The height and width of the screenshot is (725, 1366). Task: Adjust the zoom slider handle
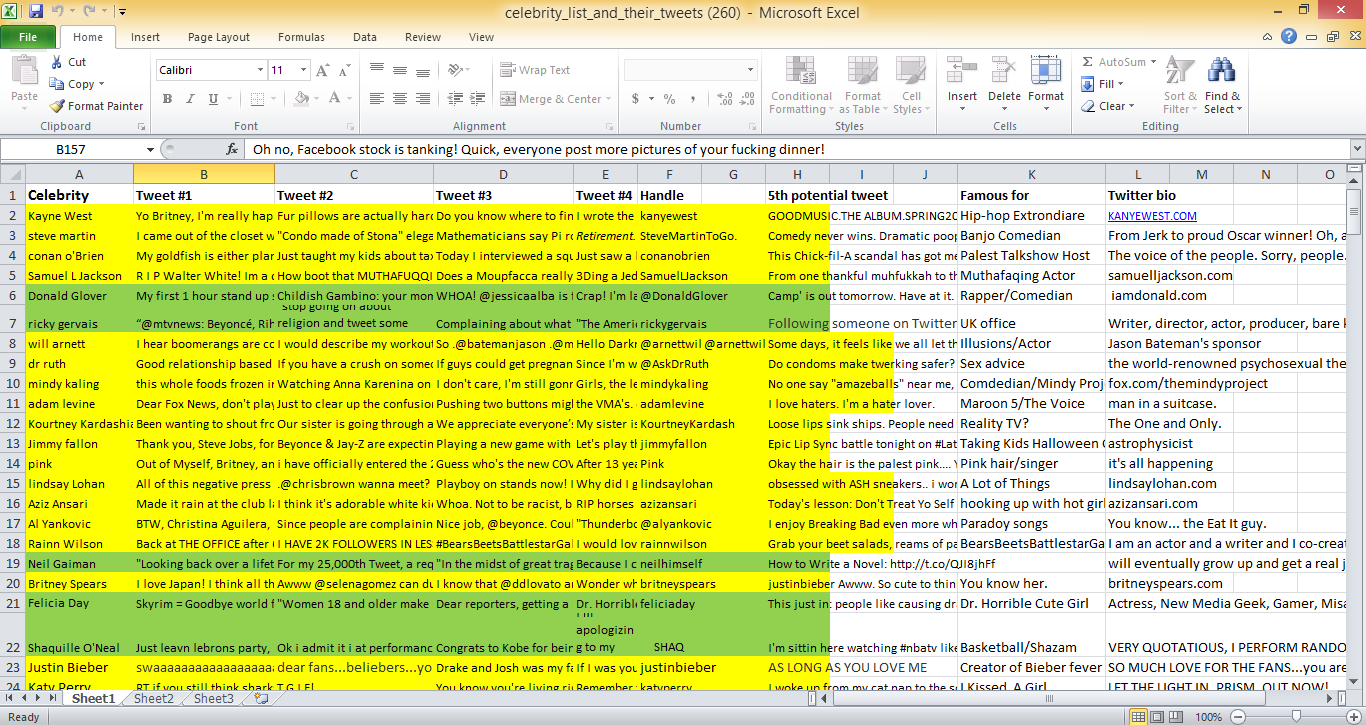point(1296,716)
